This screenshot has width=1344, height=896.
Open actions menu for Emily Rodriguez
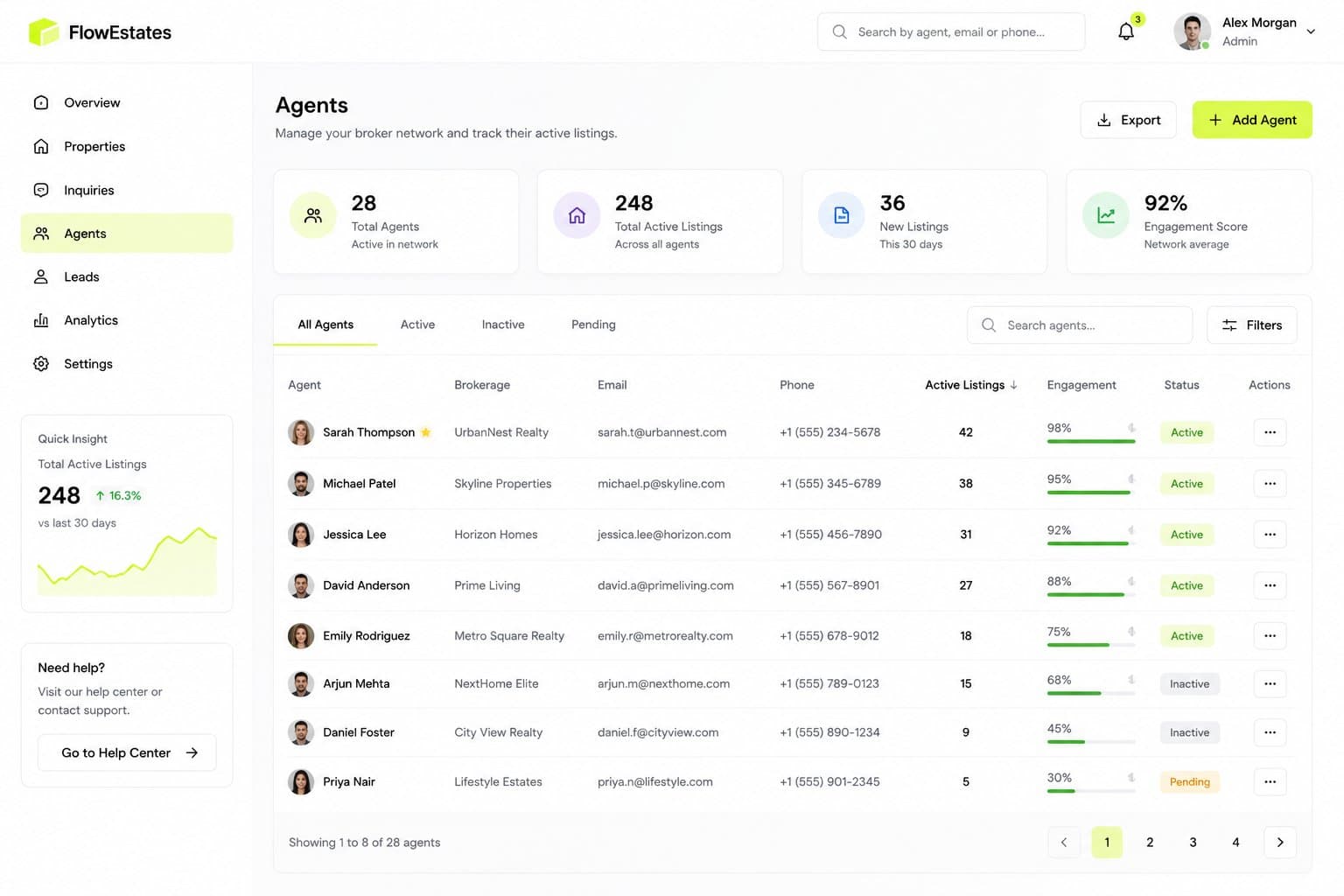[x=1270, y=636]
